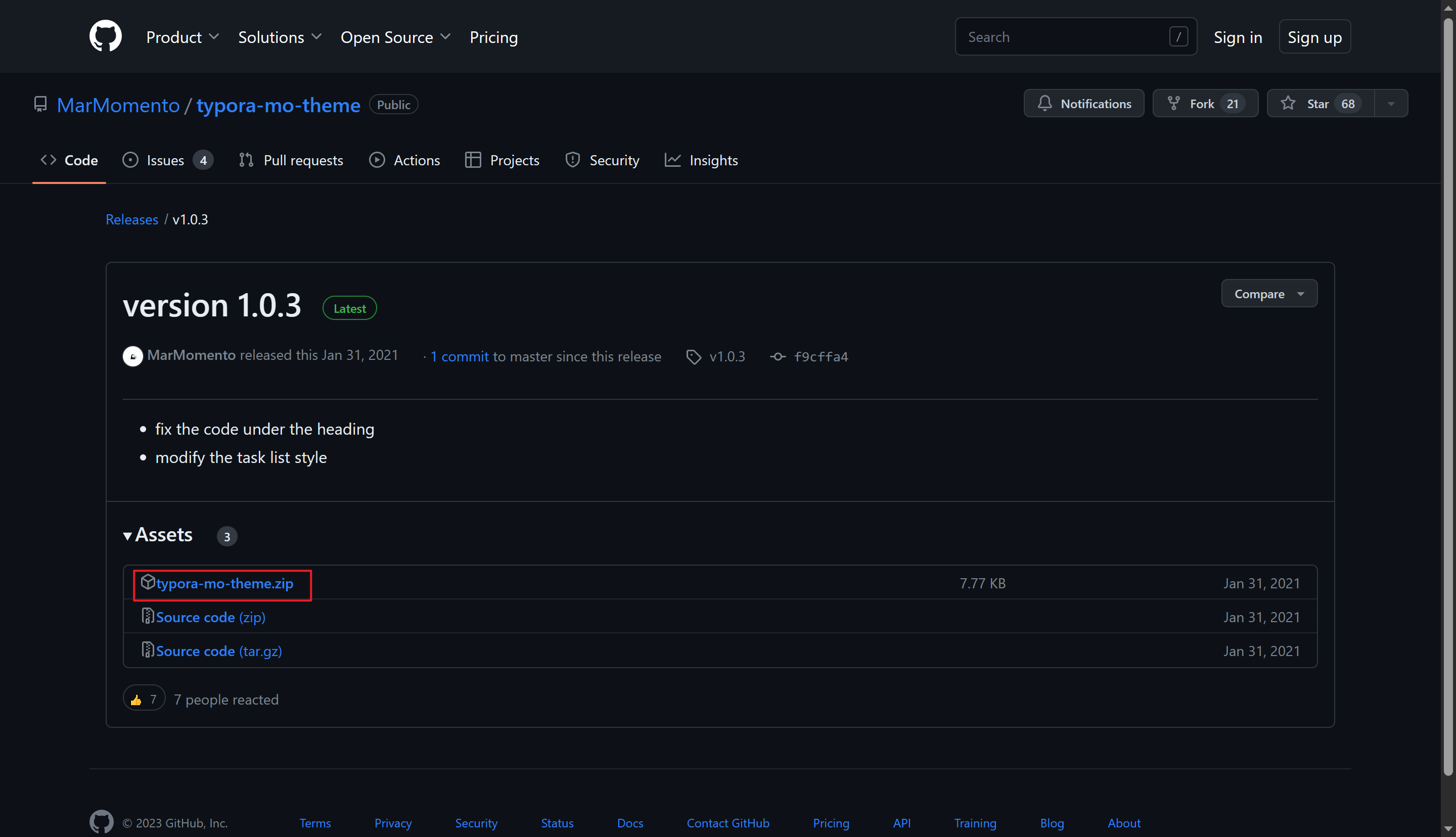The width and height of the screenshot is (1456, 837).
Task: Click the file icon beside Source code (zip)
Action: click(x=148, y=616)
